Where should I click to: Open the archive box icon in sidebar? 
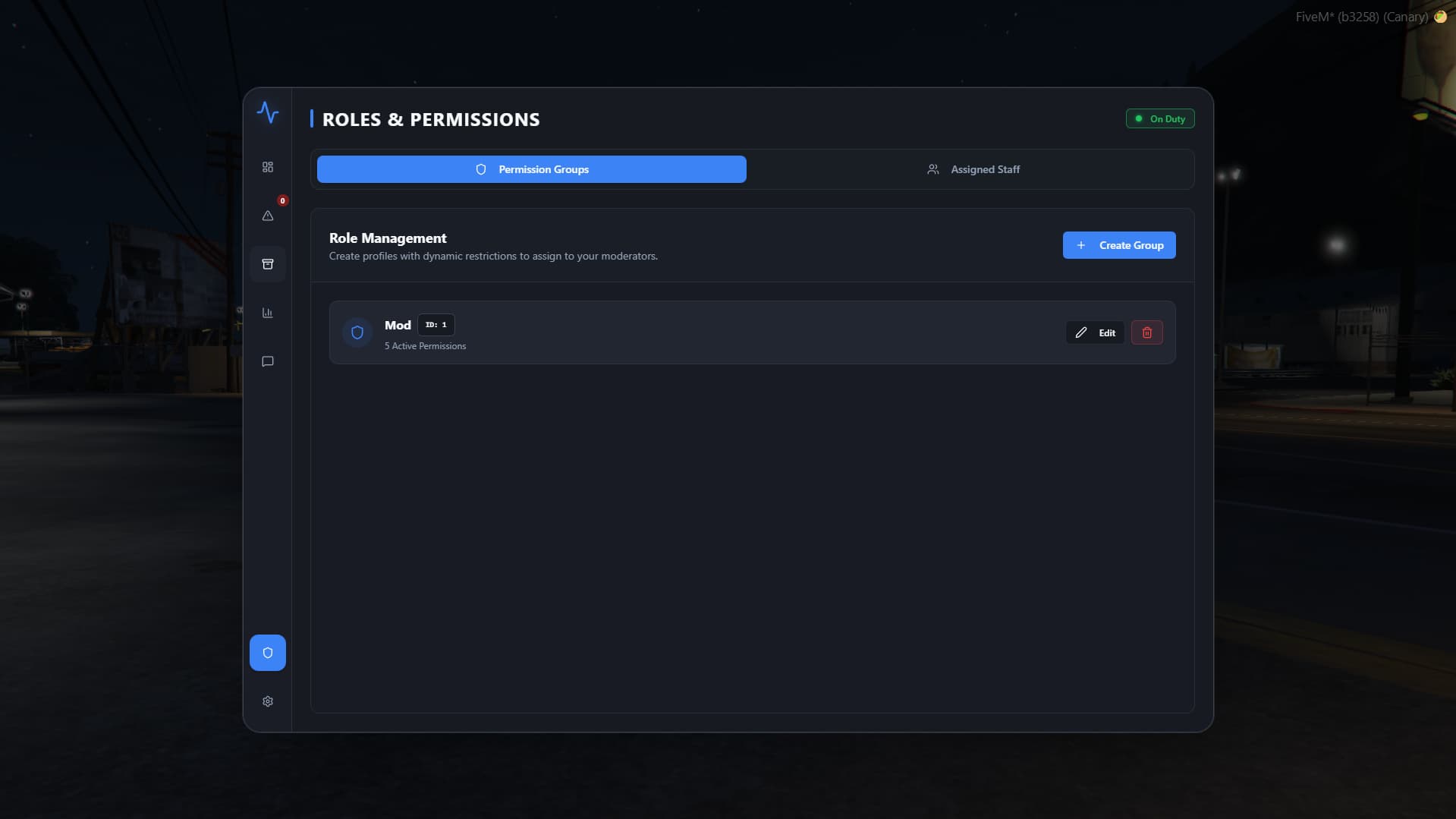(268, 264)
